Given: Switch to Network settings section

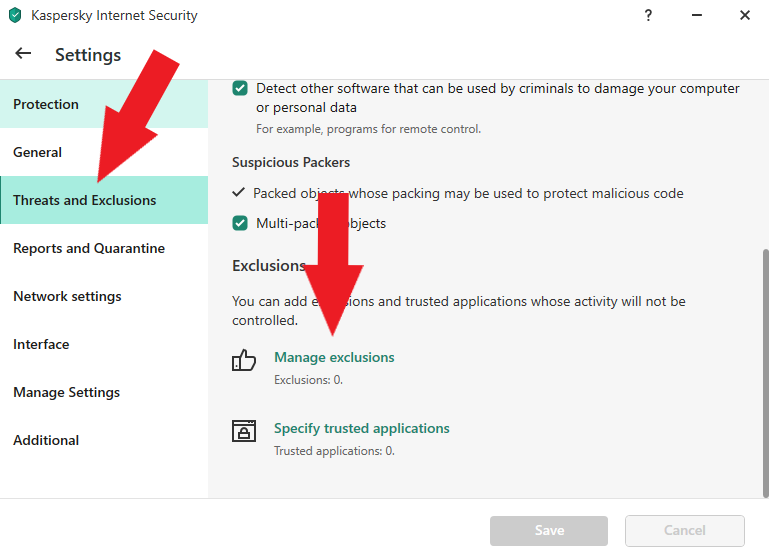Looking at the screenshot, I should point(67,296).
